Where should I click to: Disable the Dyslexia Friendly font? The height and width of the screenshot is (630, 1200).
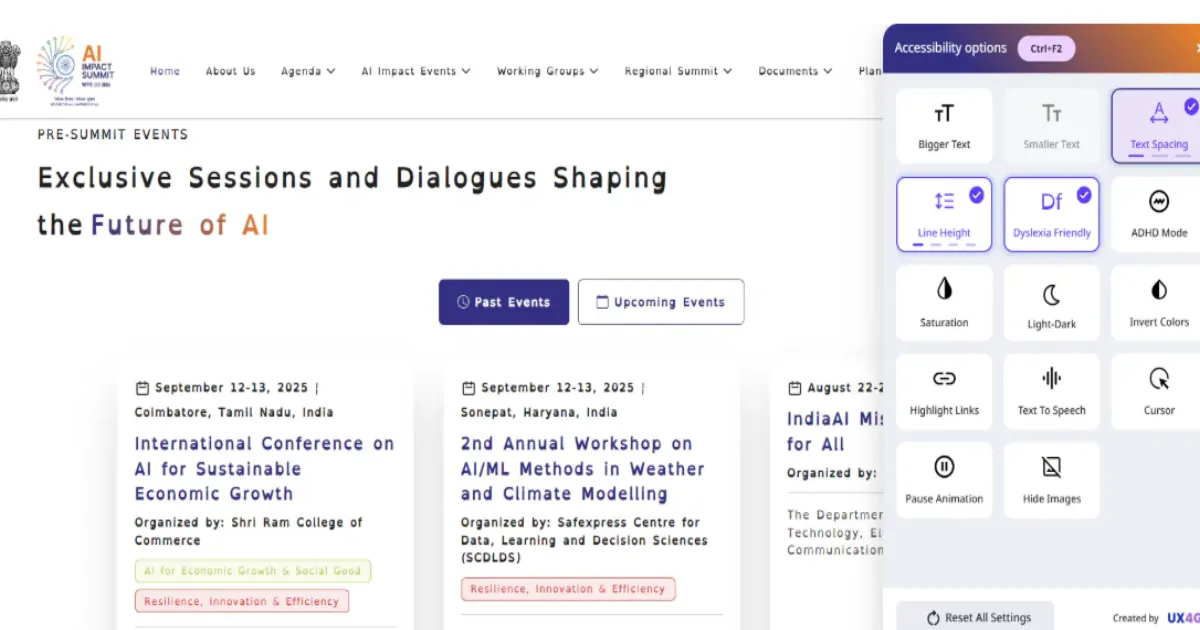(x=1051, y=213)
